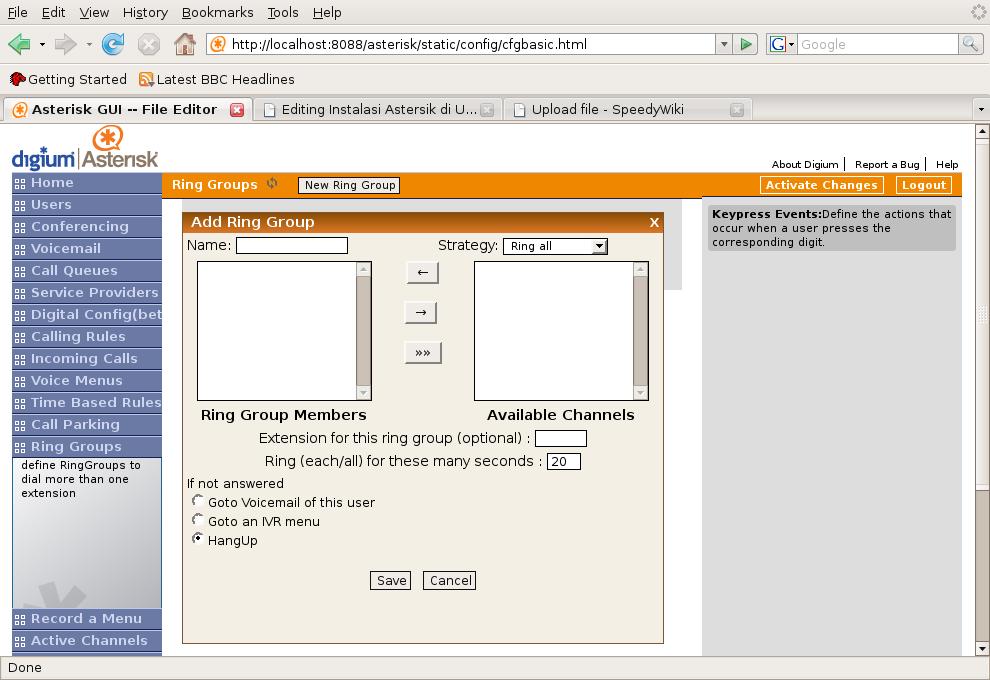Screen dimensions: 990x680
Task: Click the right arrow move button
Action: (422, 312)
